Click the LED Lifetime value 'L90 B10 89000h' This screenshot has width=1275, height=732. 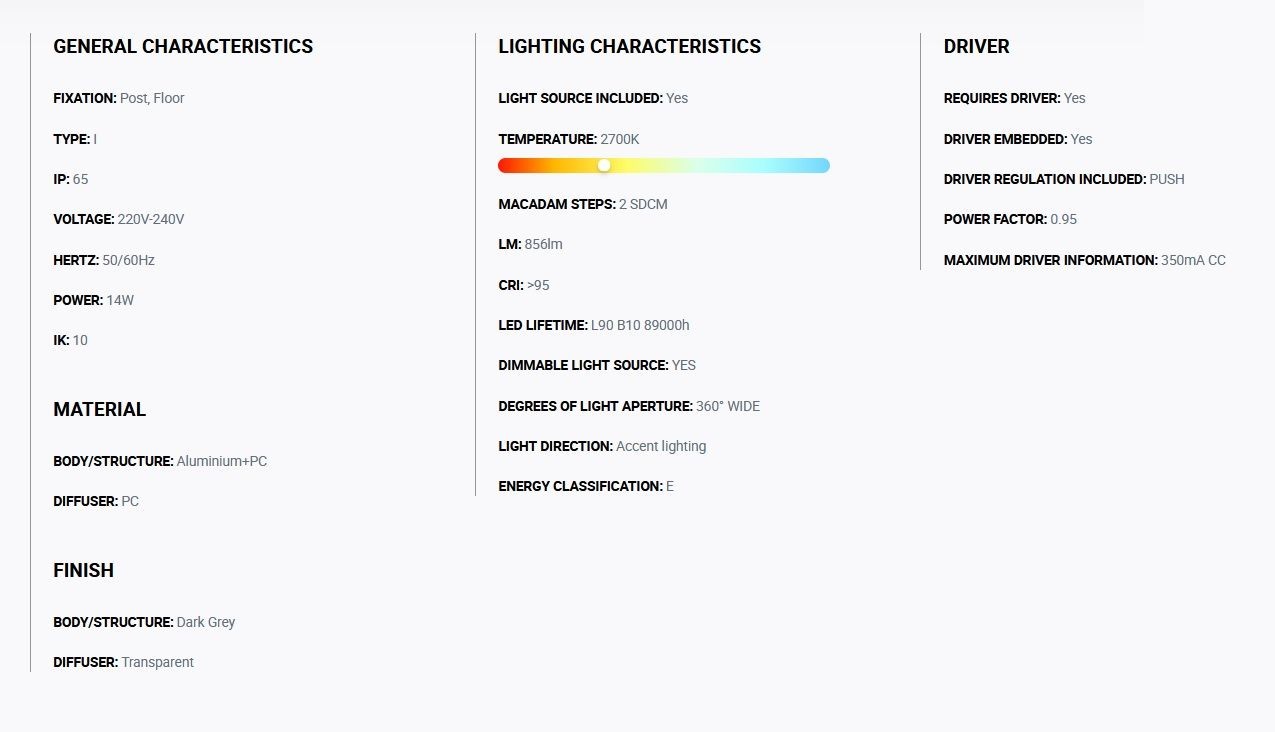coord(640,325)
